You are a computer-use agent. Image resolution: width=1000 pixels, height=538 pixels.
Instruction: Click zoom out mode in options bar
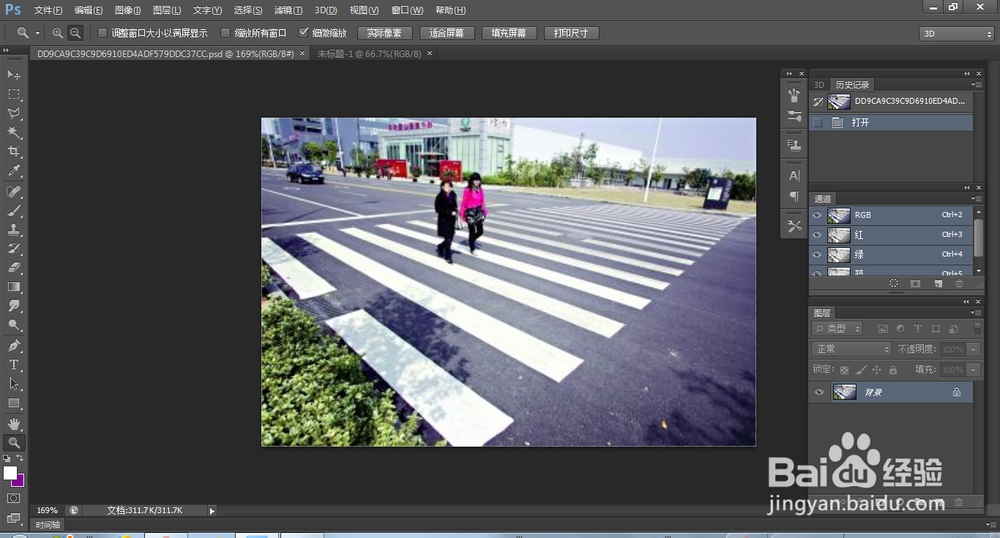point(75,33)
